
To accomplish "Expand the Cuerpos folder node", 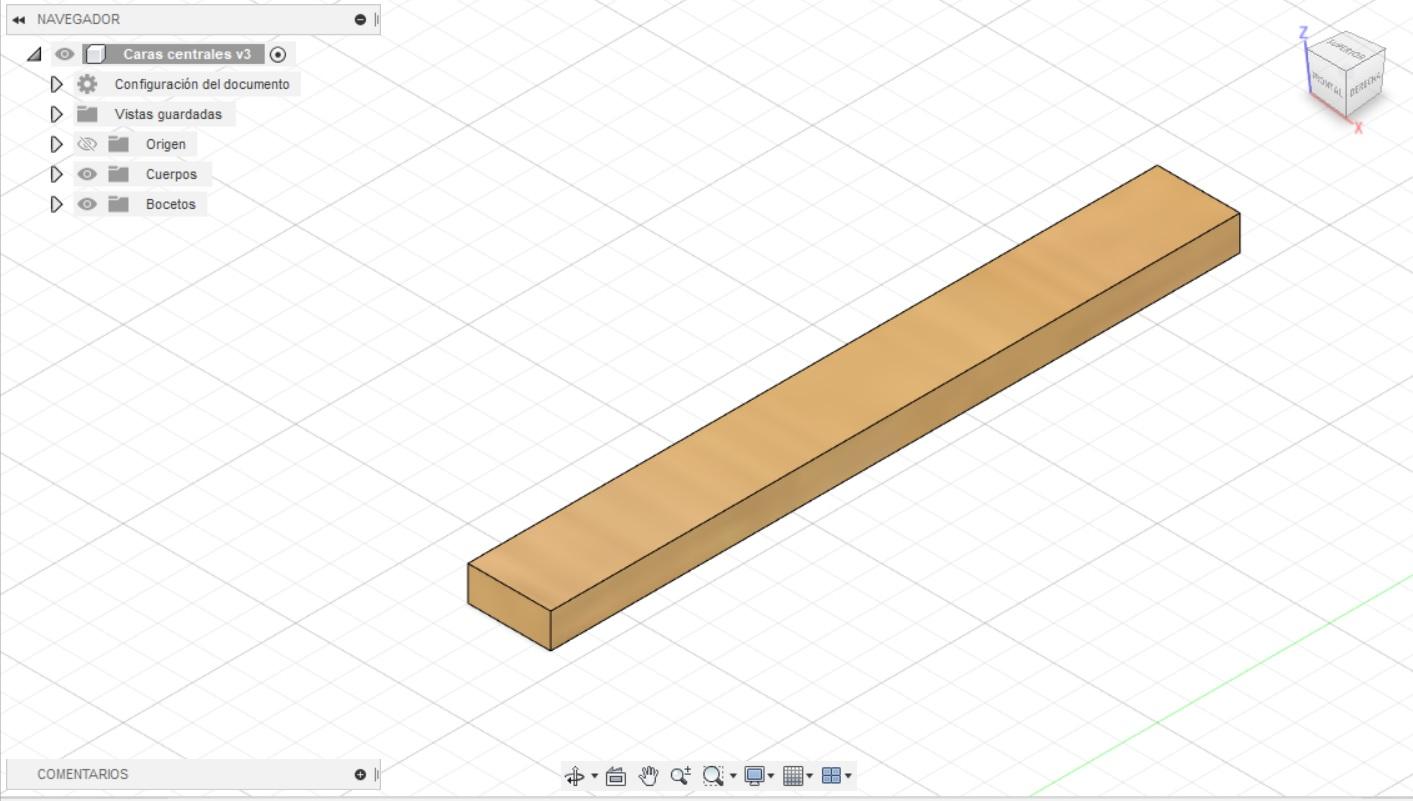I will 57,174.
